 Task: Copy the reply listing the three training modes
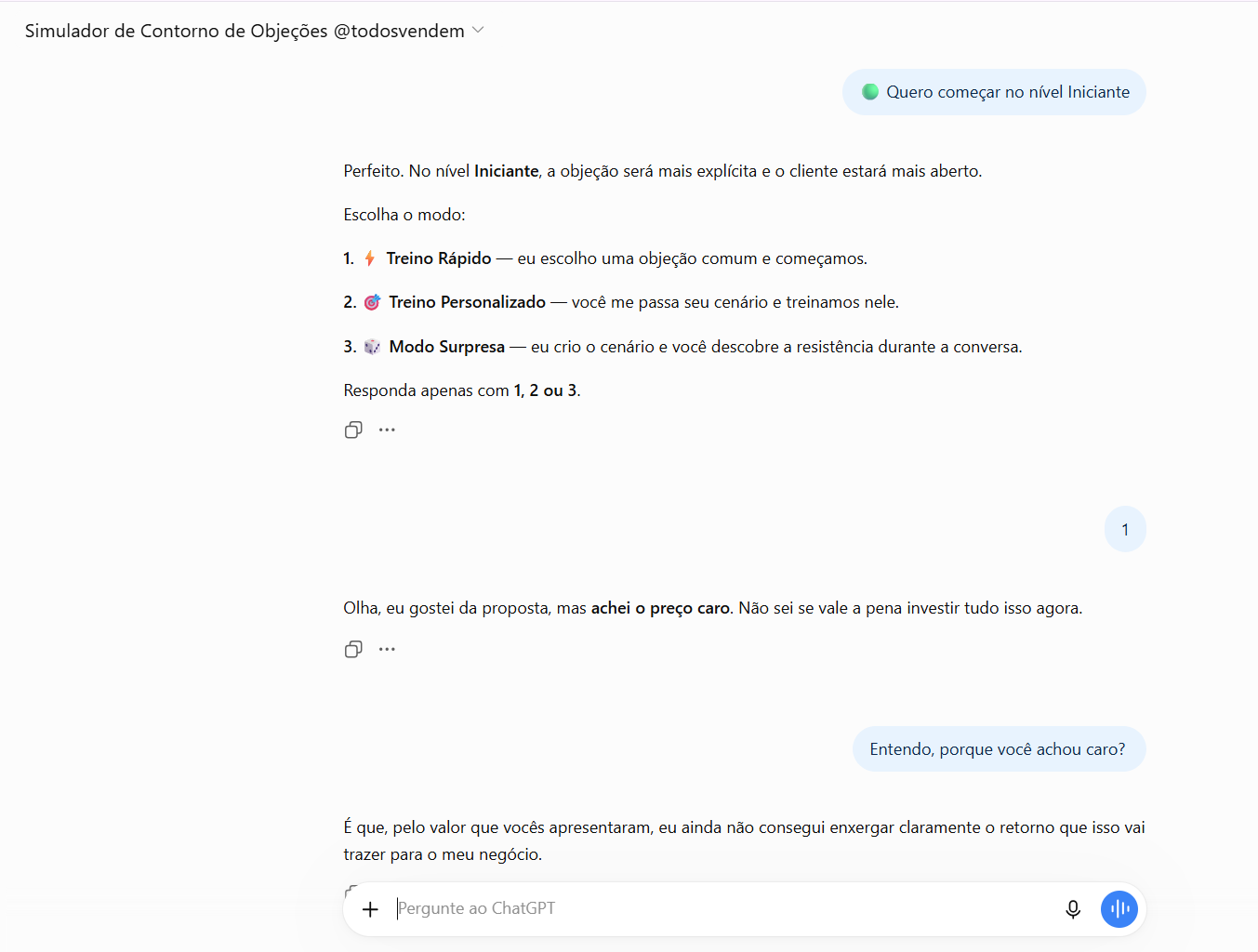coord(353,430)
